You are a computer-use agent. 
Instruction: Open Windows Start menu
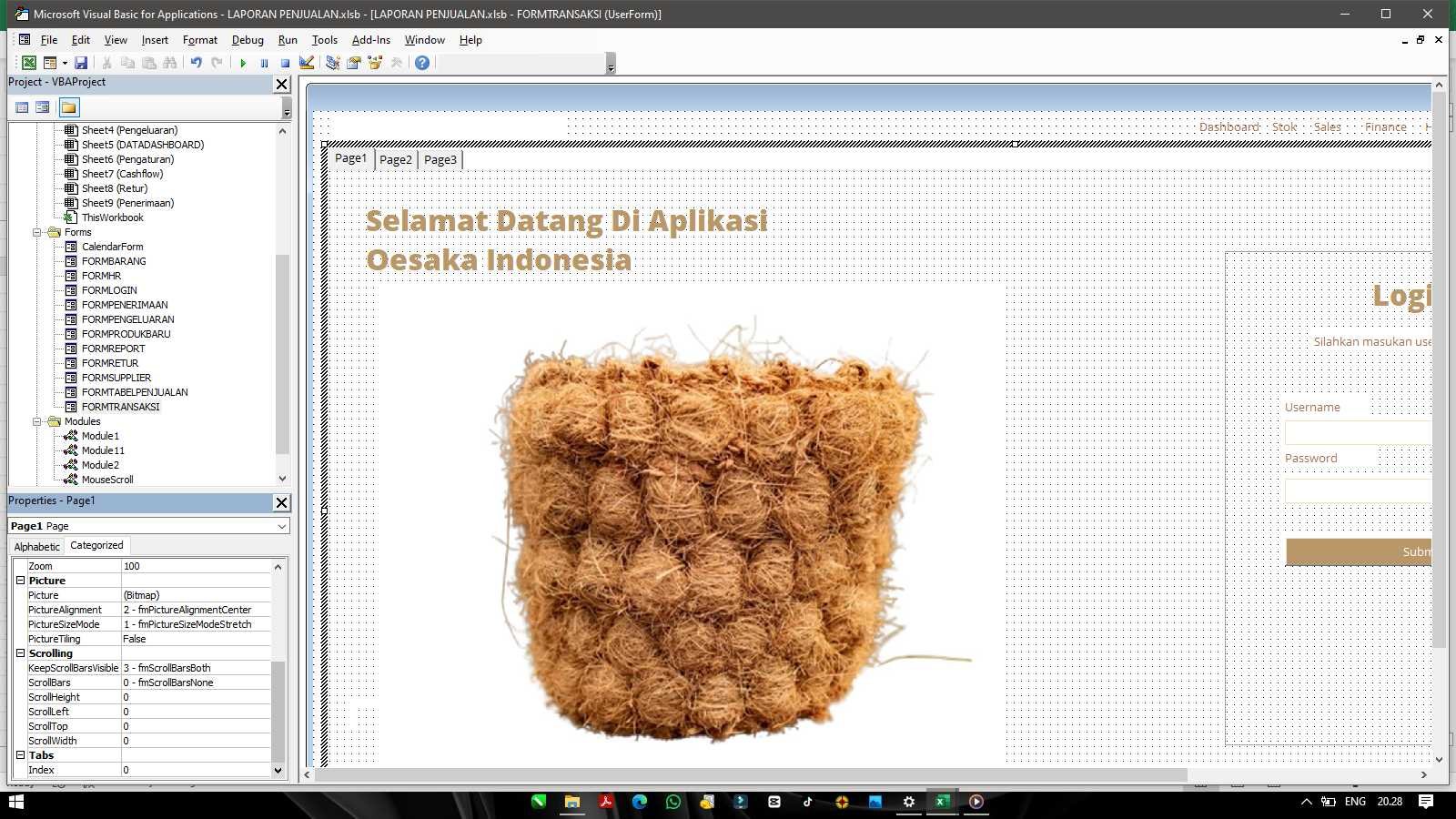point(15,802)
